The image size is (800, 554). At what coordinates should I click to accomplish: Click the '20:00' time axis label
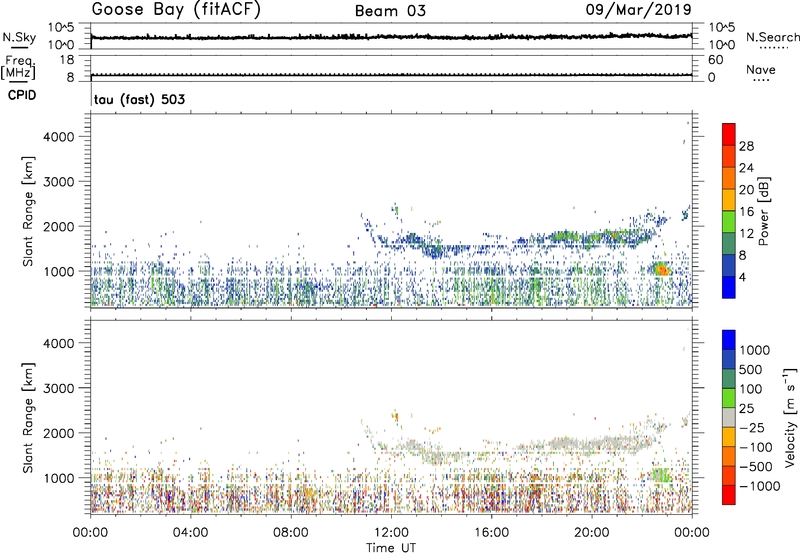[x=592, y=533]
